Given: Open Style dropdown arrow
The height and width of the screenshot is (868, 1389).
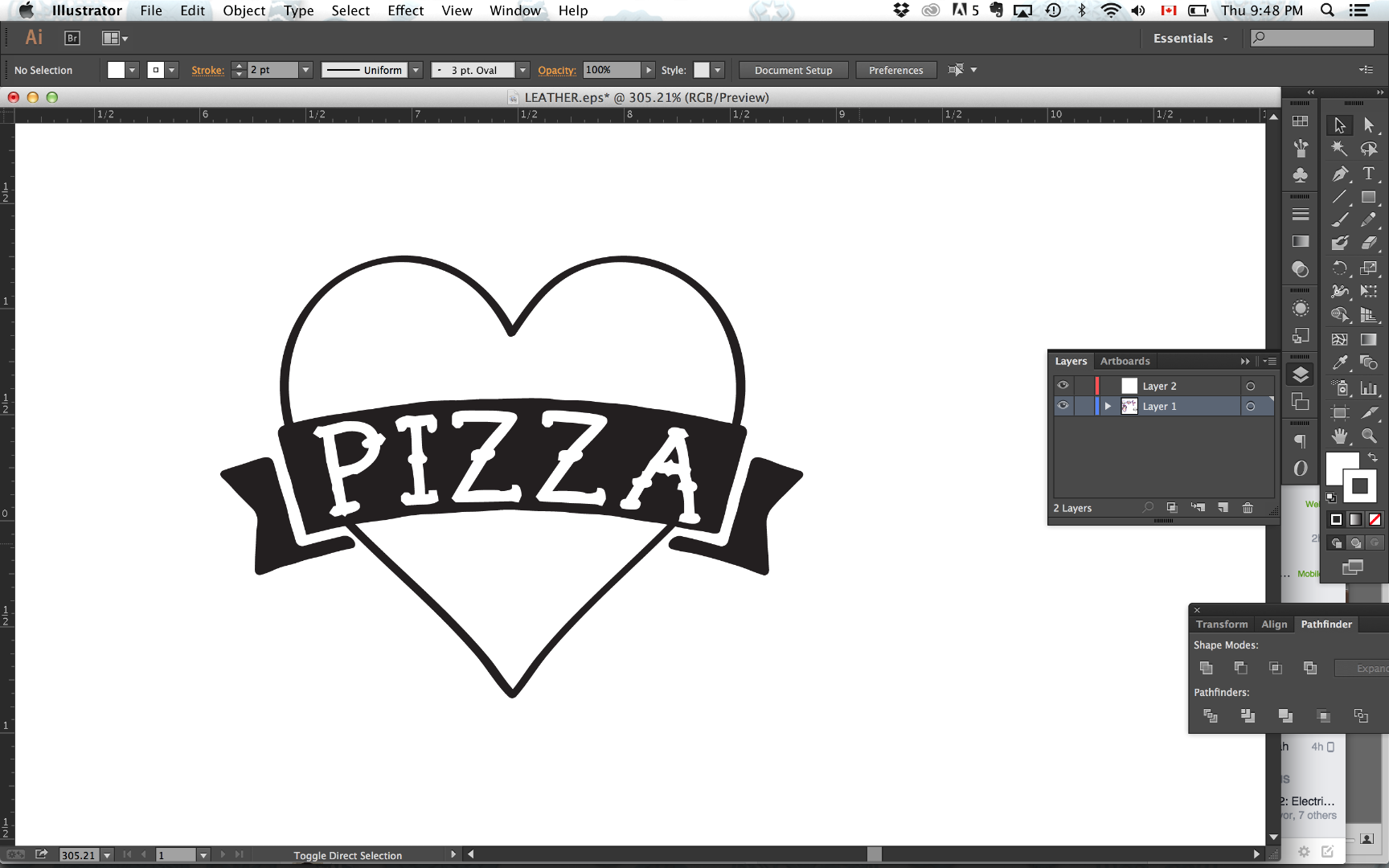Looking at the screenshot, I should [x=718, y=70].
